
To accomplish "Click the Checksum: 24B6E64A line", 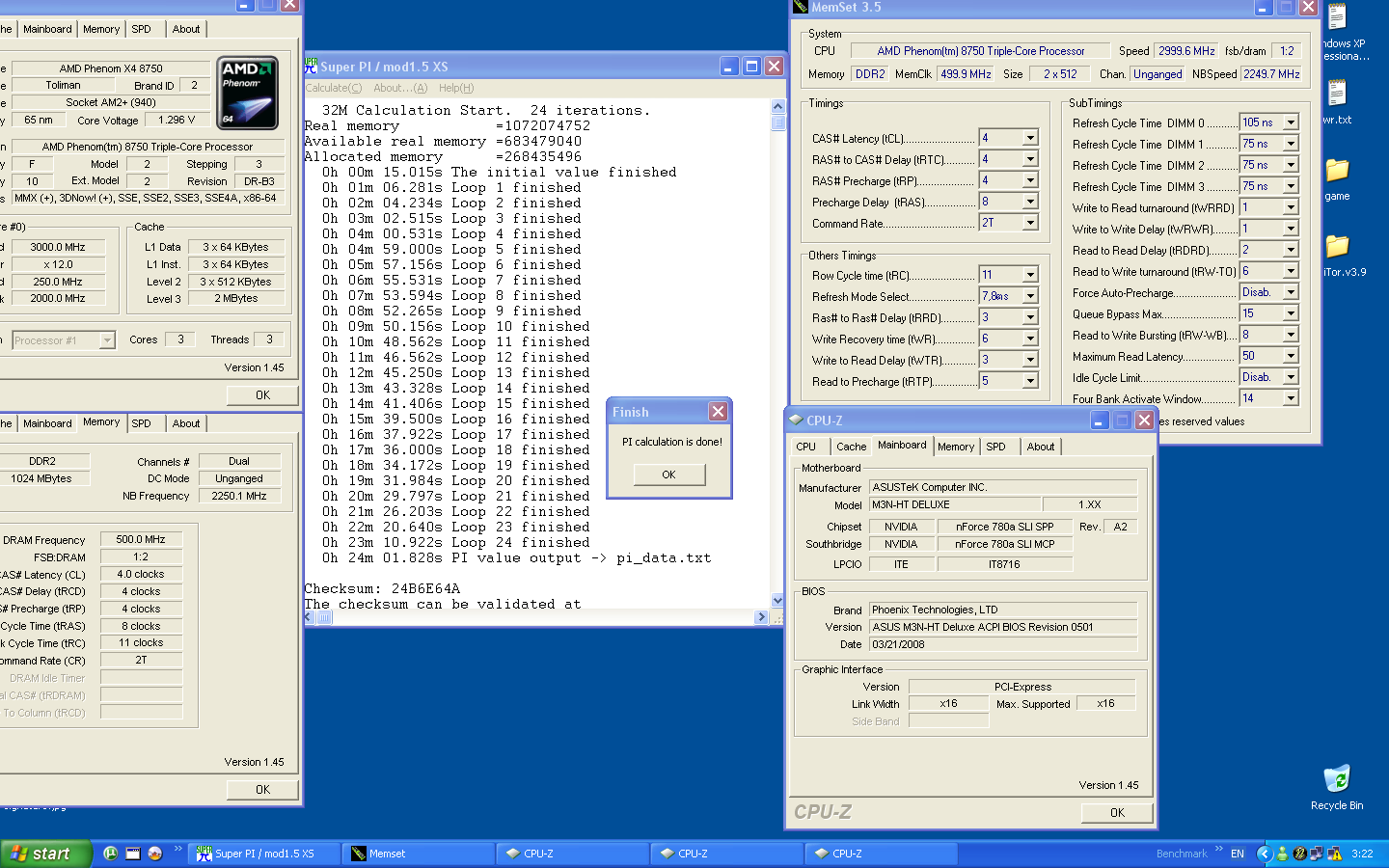I will coord(382,588).
